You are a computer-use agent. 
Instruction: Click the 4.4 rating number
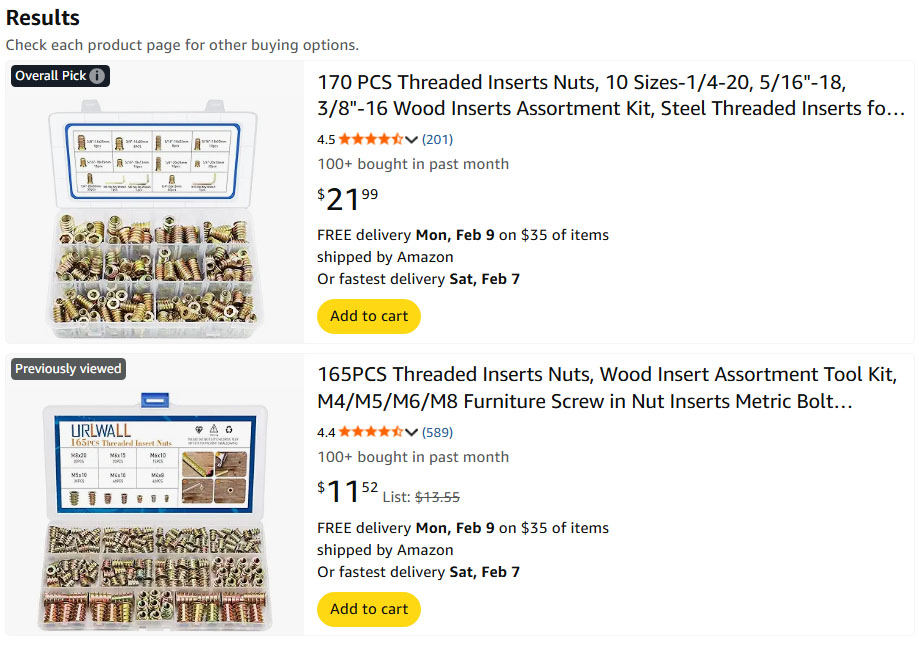[326, 432]
